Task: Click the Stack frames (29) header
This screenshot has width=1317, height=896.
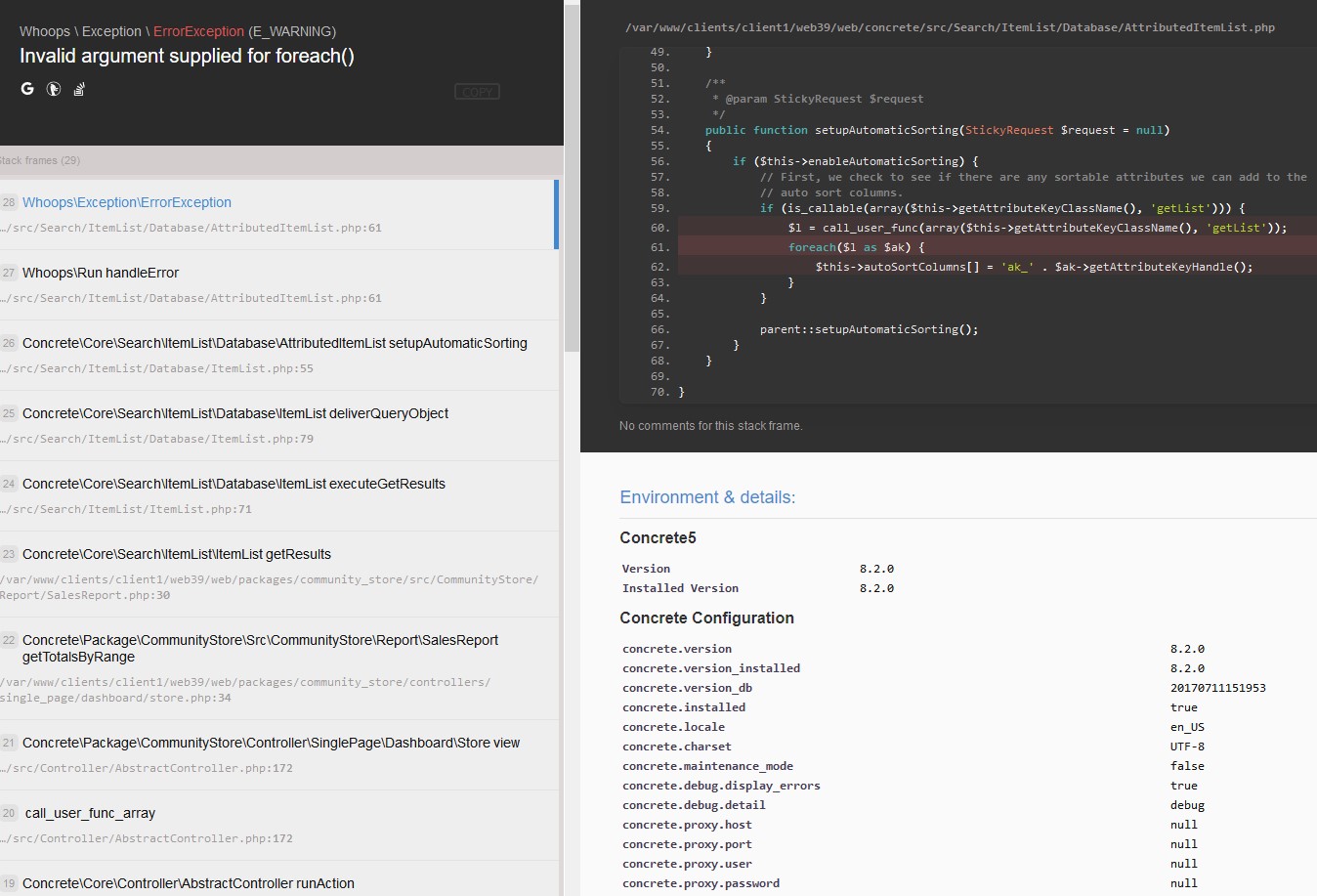Action: tap(41, 160)
